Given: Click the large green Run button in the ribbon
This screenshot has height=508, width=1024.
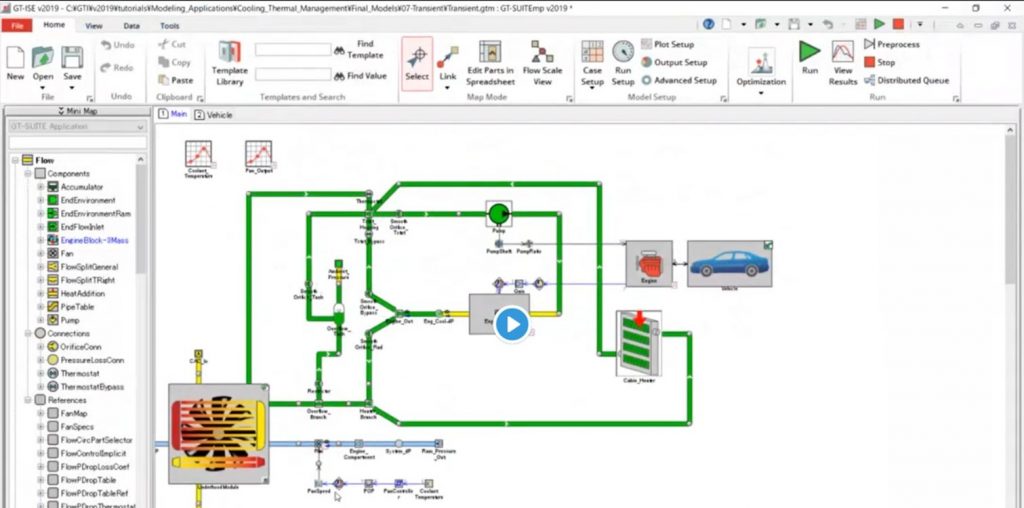Looking at the screenshot, I should pos(810,57).
